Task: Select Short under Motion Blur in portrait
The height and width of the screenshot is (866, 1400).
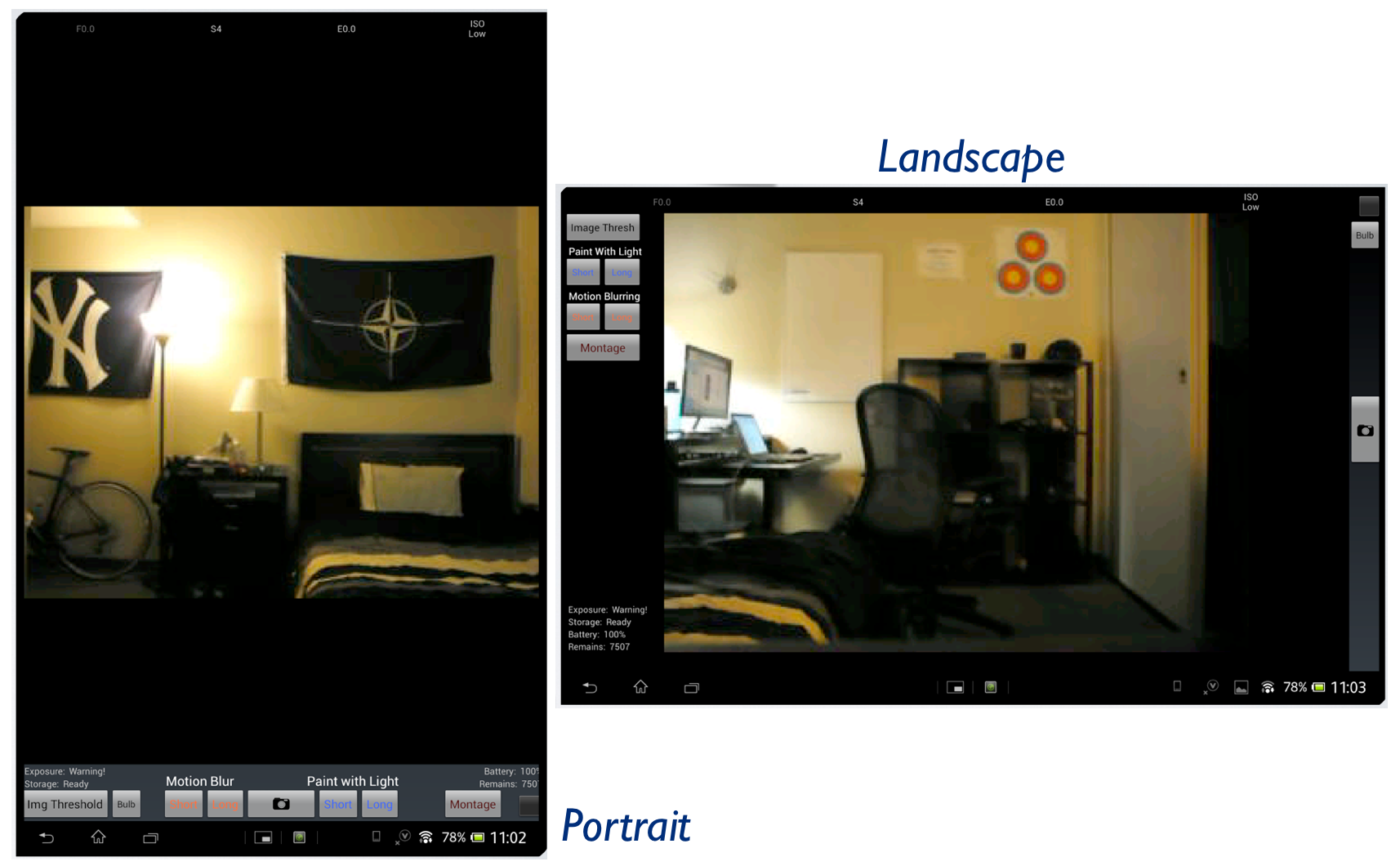Action: (184, 804)
